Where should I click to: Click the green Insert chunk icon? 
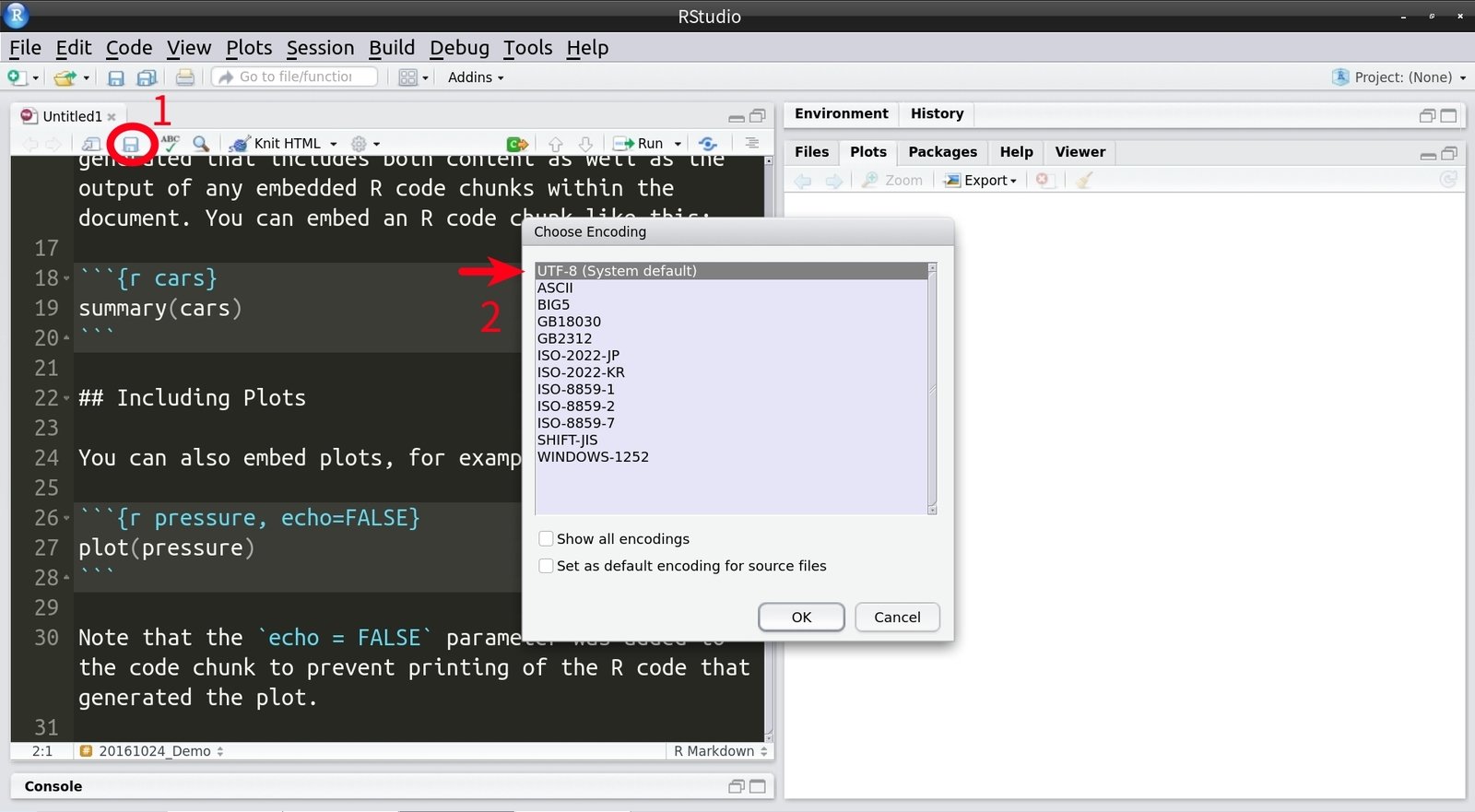(x=517, y=144)
